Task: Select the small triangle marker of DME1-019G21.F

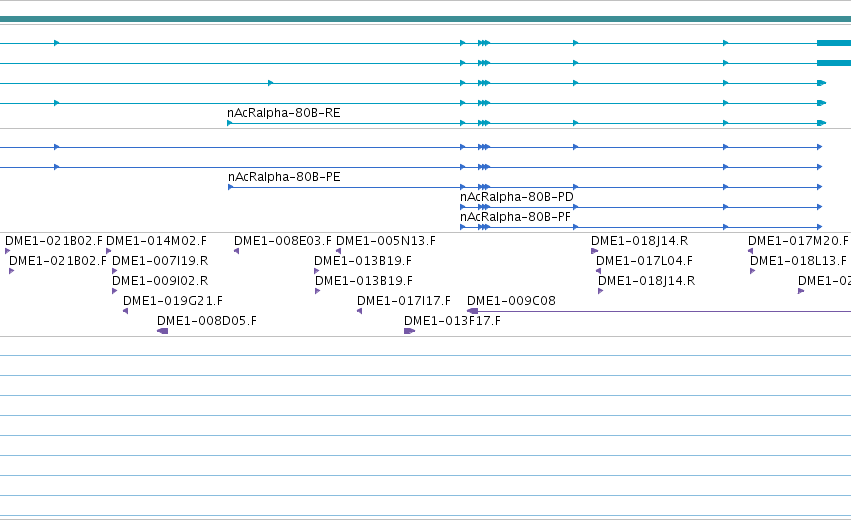Action: (126, 311)
